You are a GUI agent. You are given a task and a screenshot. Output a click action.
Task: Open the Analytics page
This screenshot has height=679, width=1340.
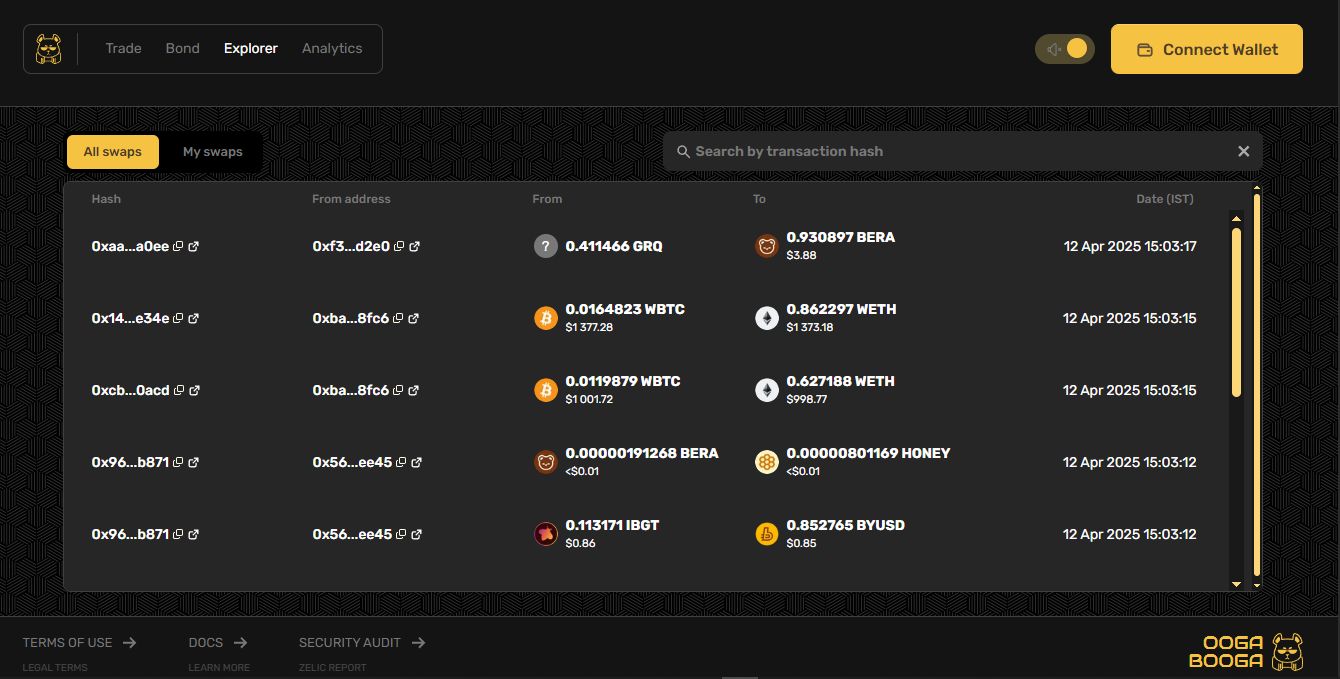point(332,48)
